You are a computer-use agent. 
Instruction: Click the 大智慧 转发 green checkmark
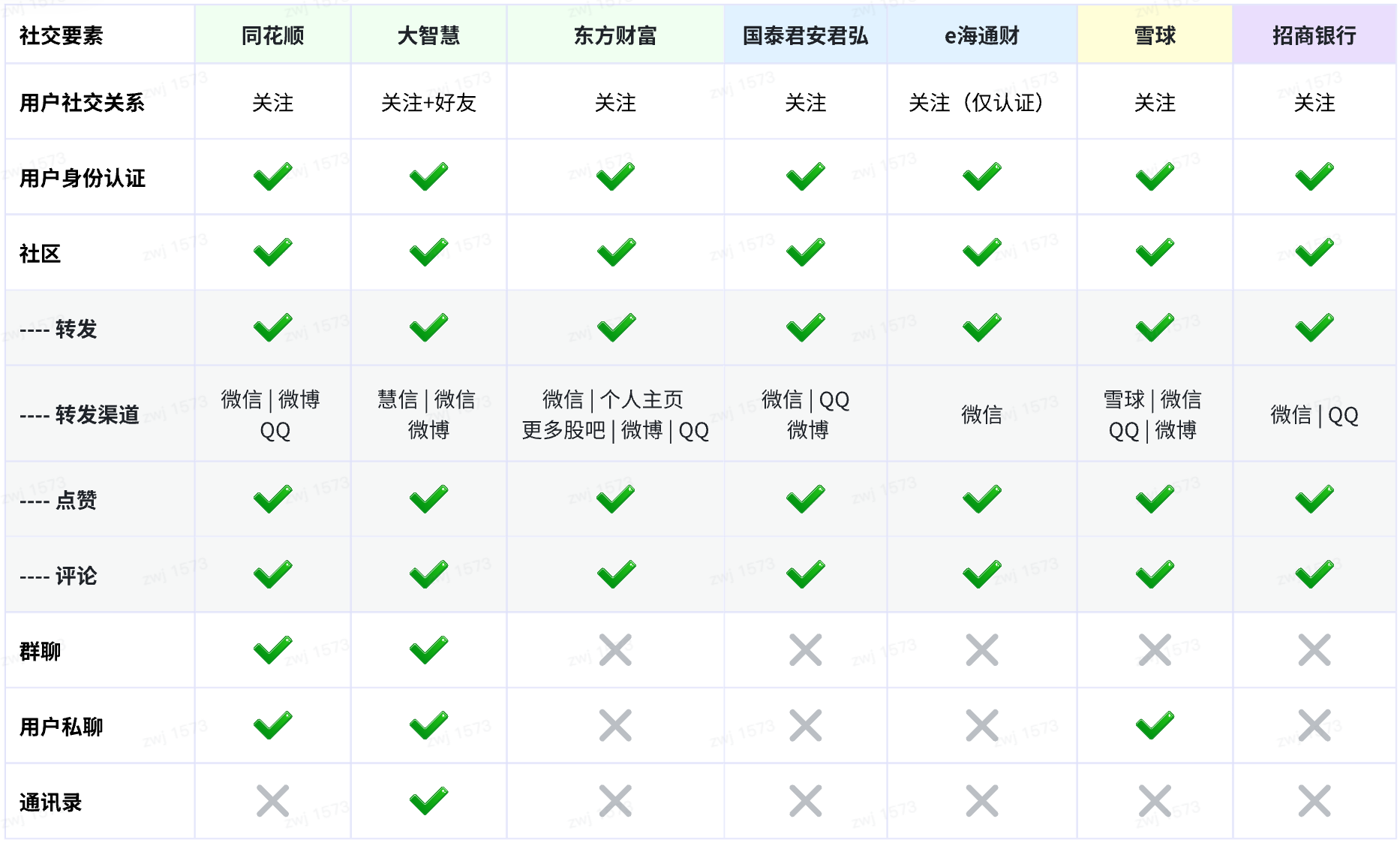[x=428, y=328]
